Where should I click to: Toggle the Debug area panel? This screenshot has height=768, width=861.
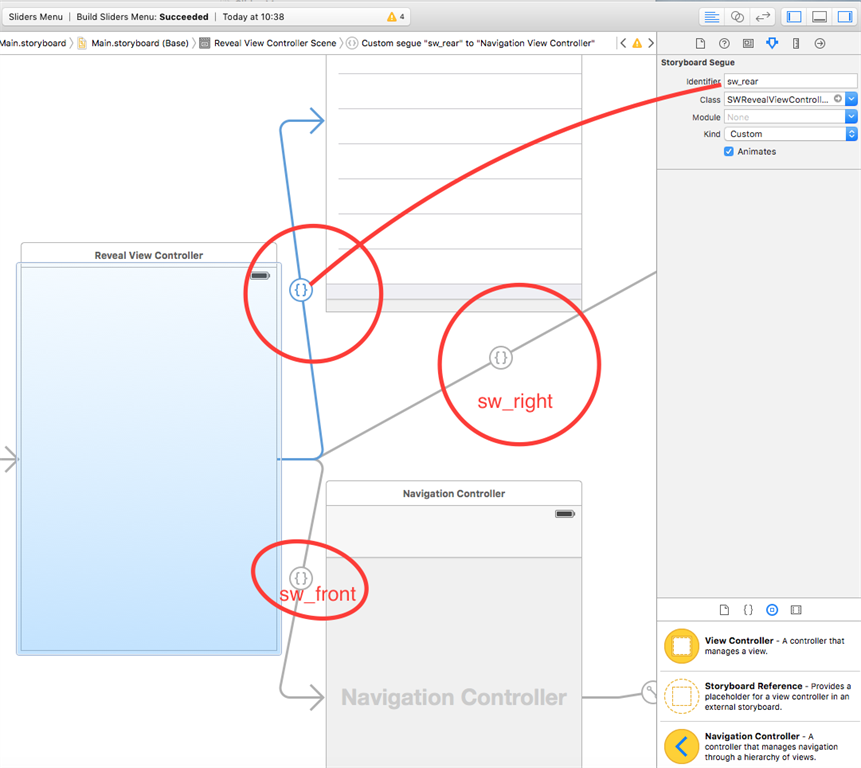(x=819, y=17)
